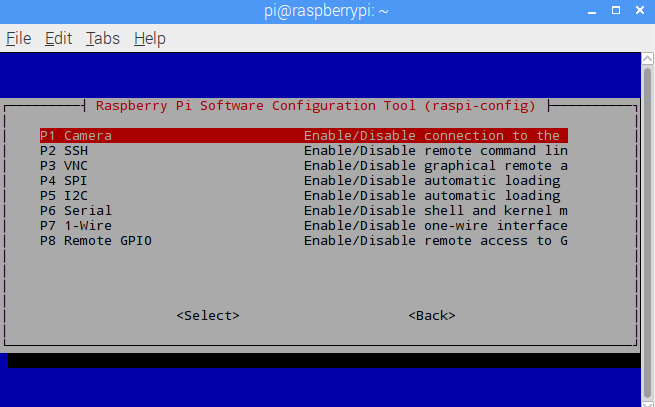
Task: Maximize the terminal window
Action: coord(616,10)
